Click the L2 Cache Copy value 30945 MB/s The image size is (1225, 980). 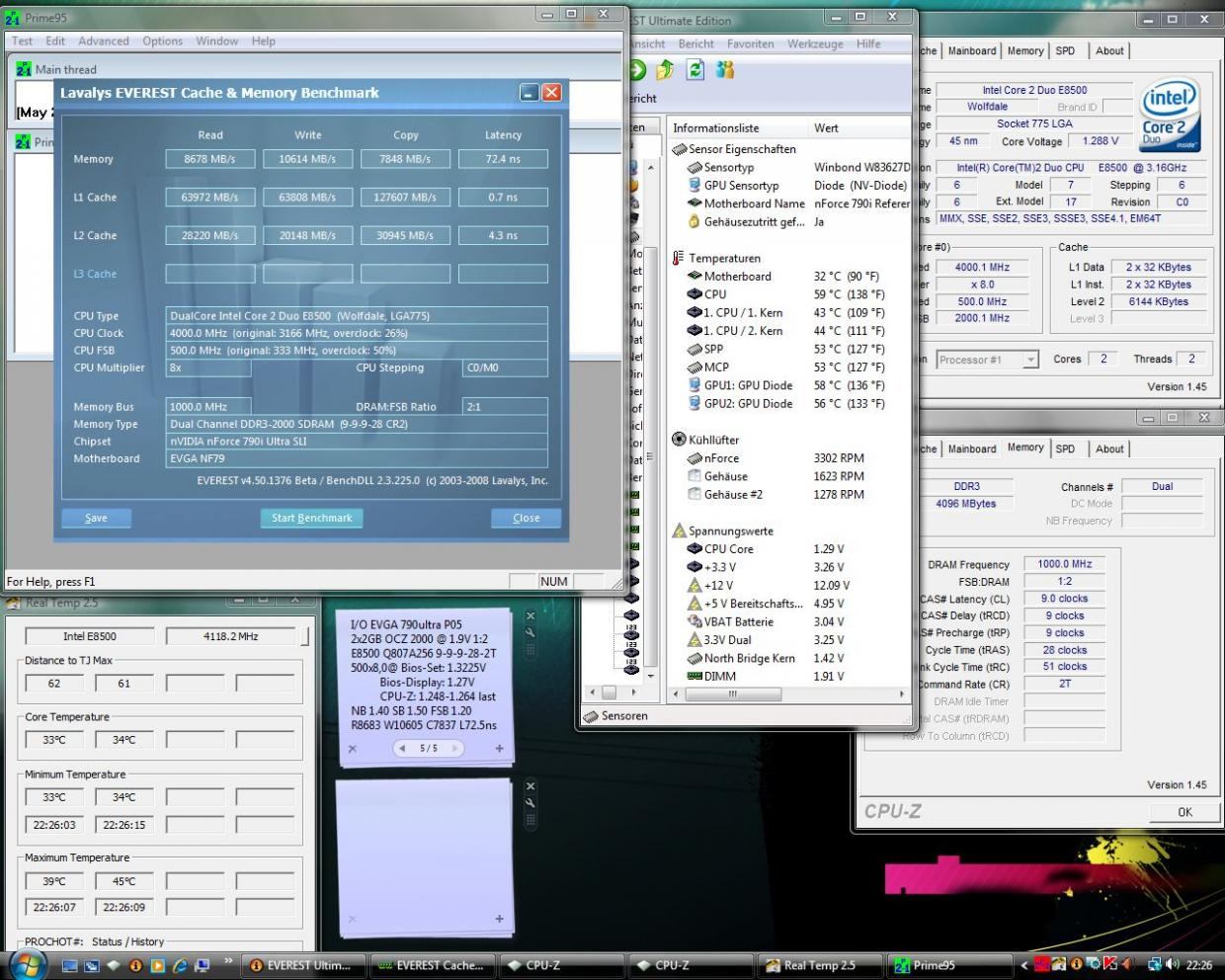coord(405,236)
